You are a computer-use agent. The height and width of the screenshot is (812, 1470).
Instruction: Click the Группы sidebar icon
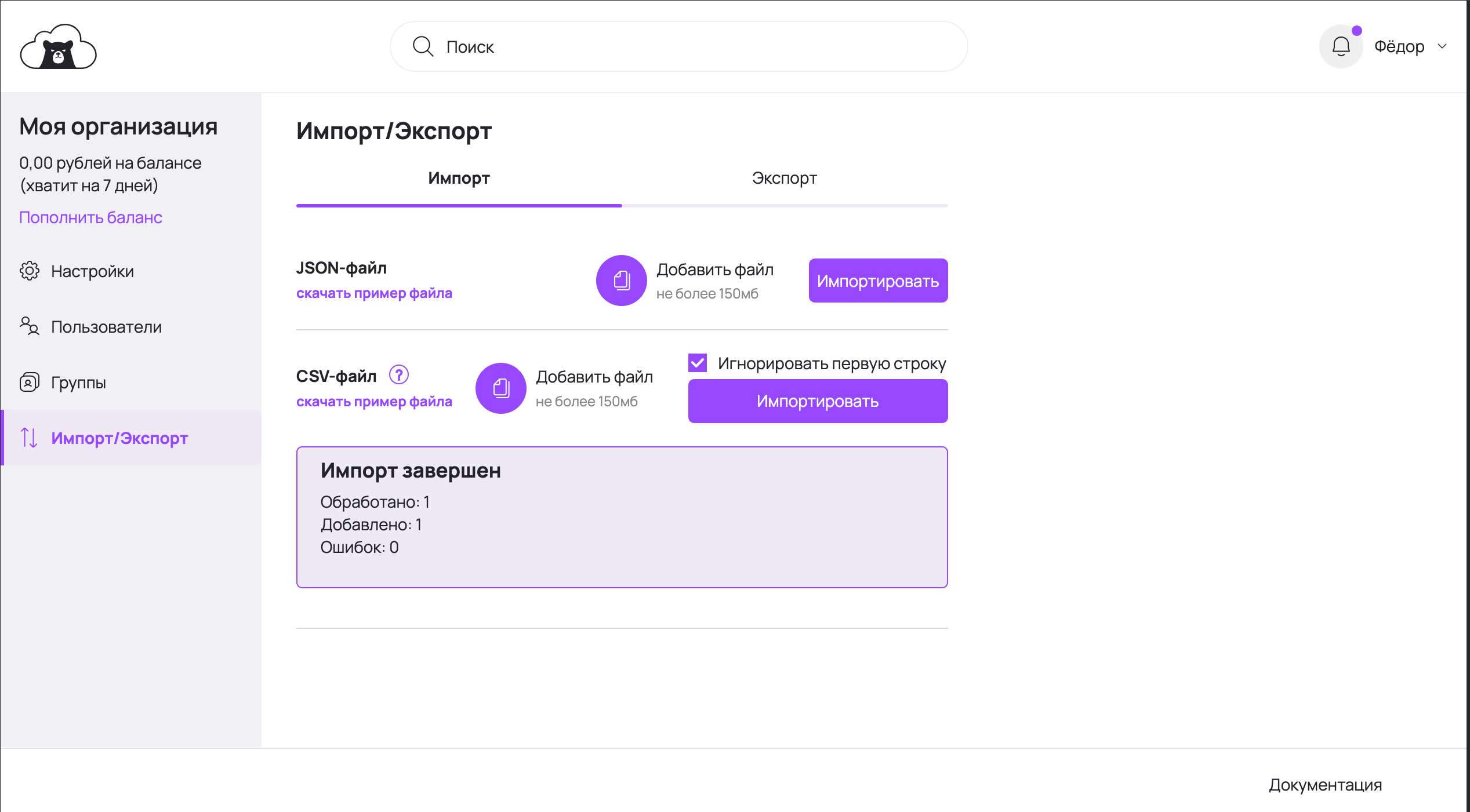[30, 382]
